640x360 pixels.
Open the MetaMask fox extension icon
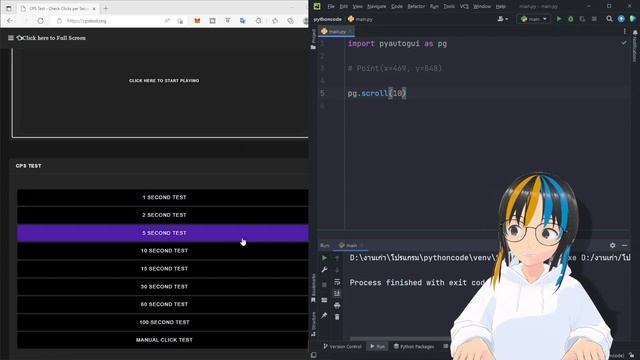tap(197, 21)
